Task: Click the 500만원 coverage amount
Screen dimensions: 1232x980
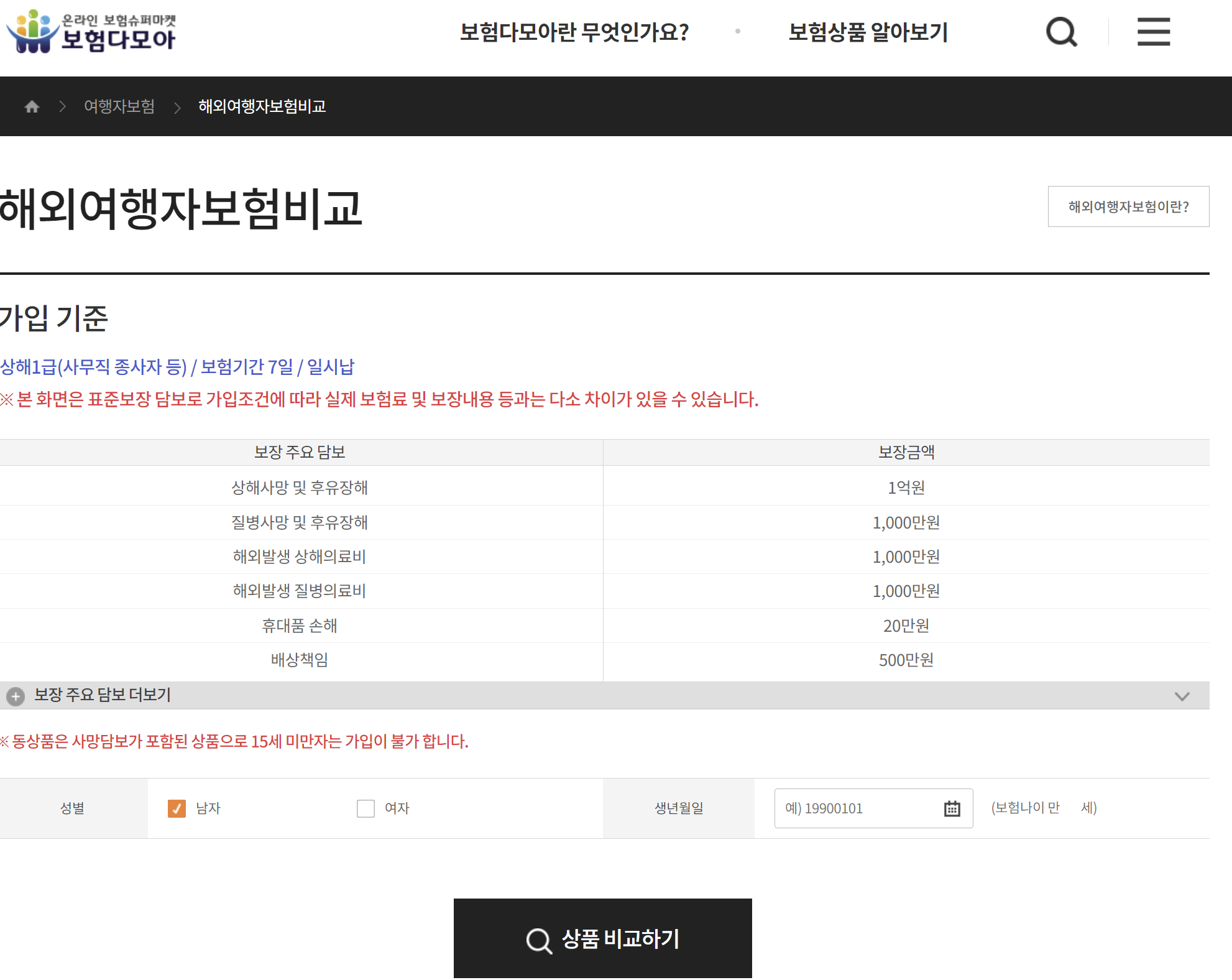Action: [x=906, y=660]
